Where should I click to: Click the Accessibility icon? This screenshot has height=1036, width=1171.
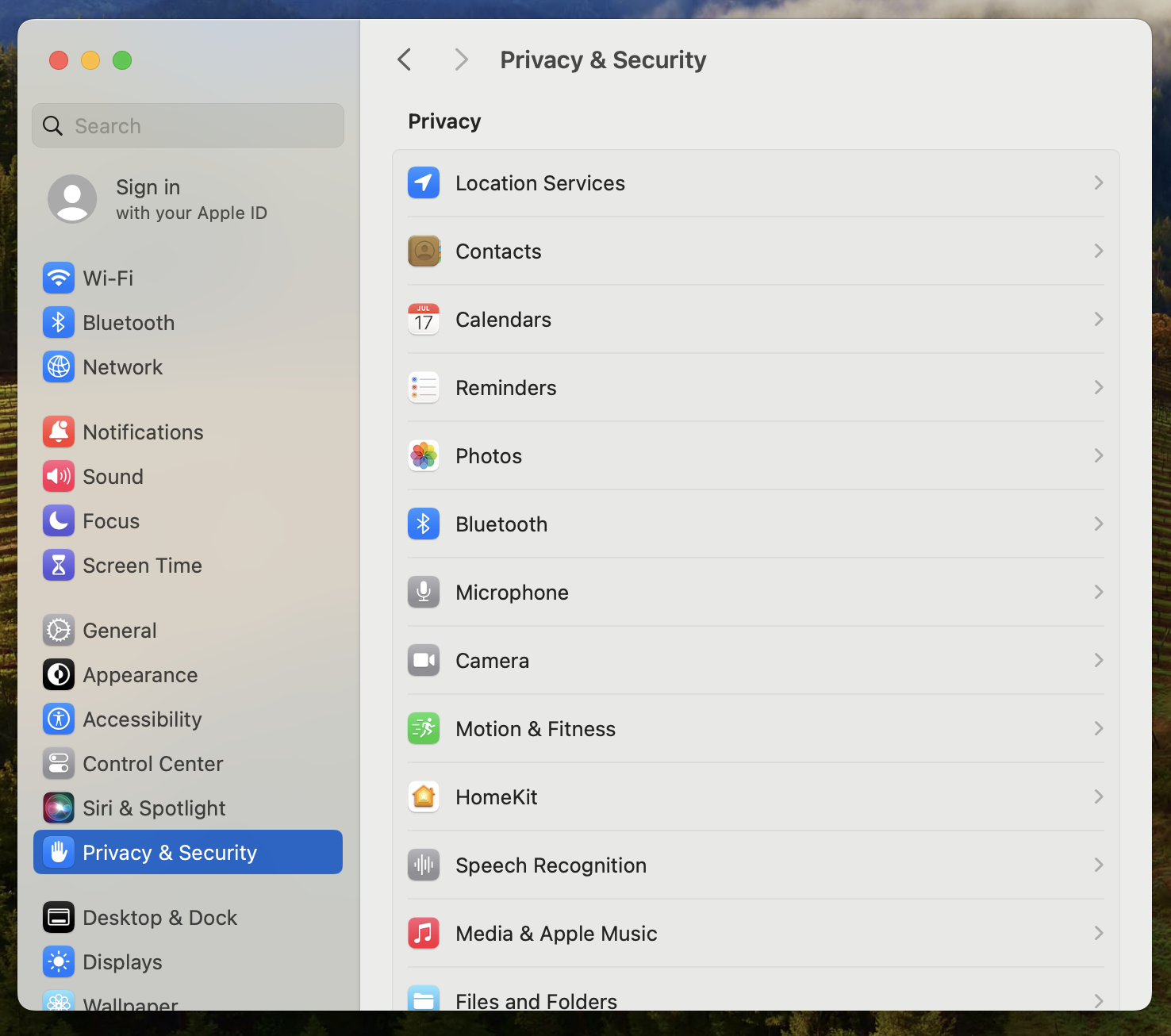[x=59, y=719]
